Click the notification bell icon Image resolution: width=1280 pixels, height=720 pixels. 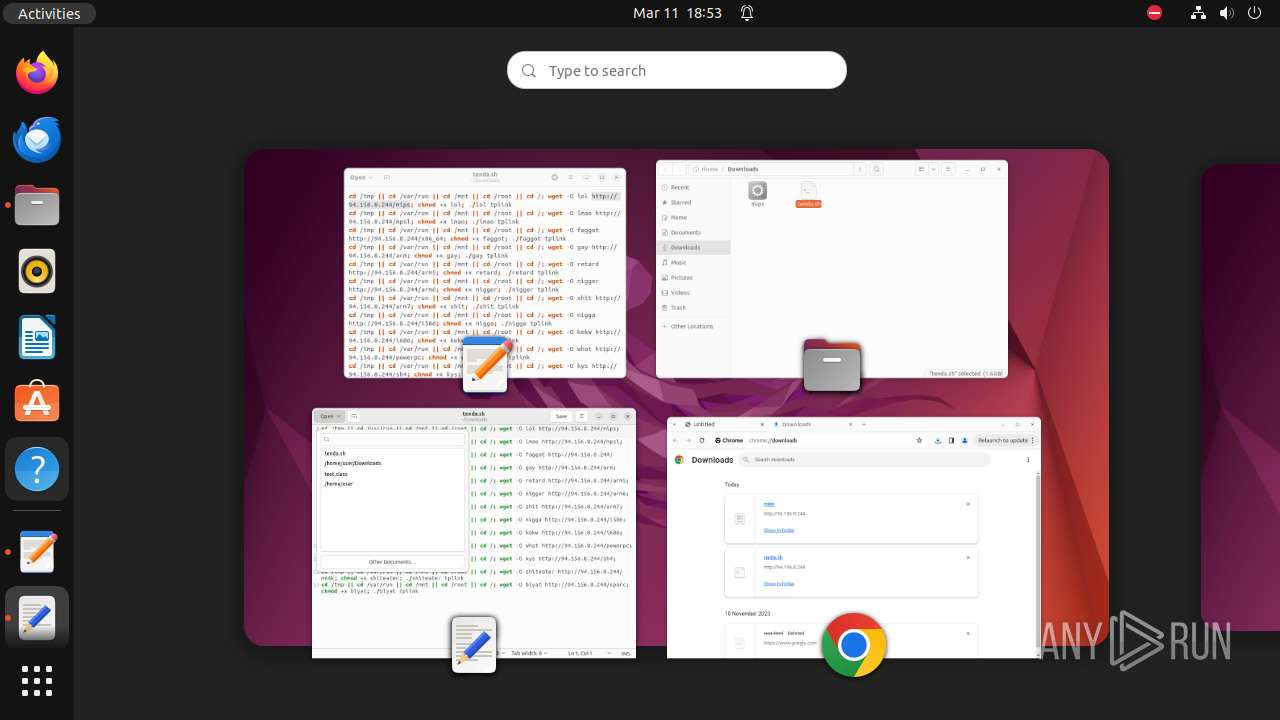tap(747, 13)
